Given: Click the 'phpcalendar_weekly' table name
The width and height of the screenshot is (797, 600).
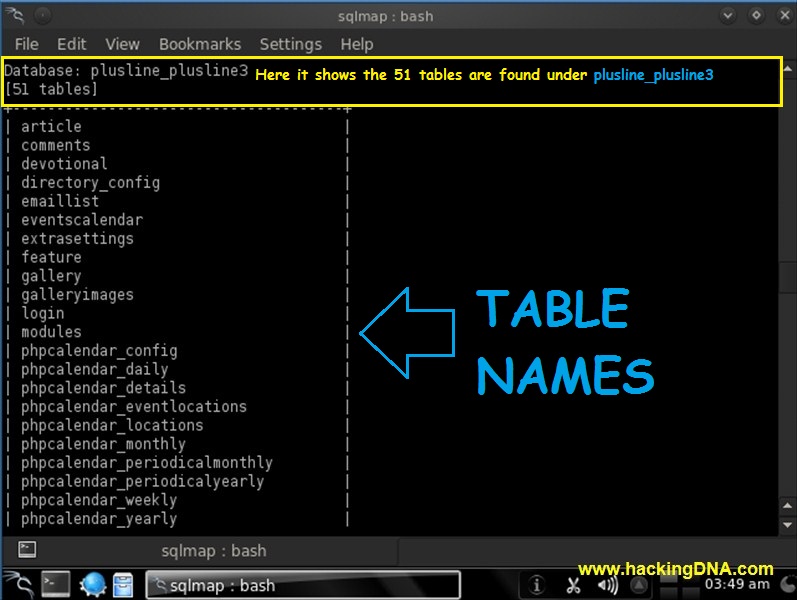Looking at the screenshot, I should coord(99,501).
